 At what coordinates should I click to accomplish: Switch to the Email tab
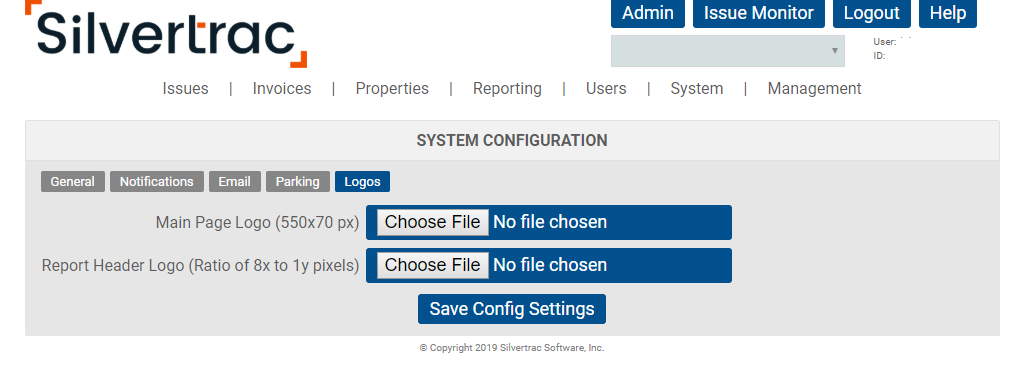(x=234, y=181)
